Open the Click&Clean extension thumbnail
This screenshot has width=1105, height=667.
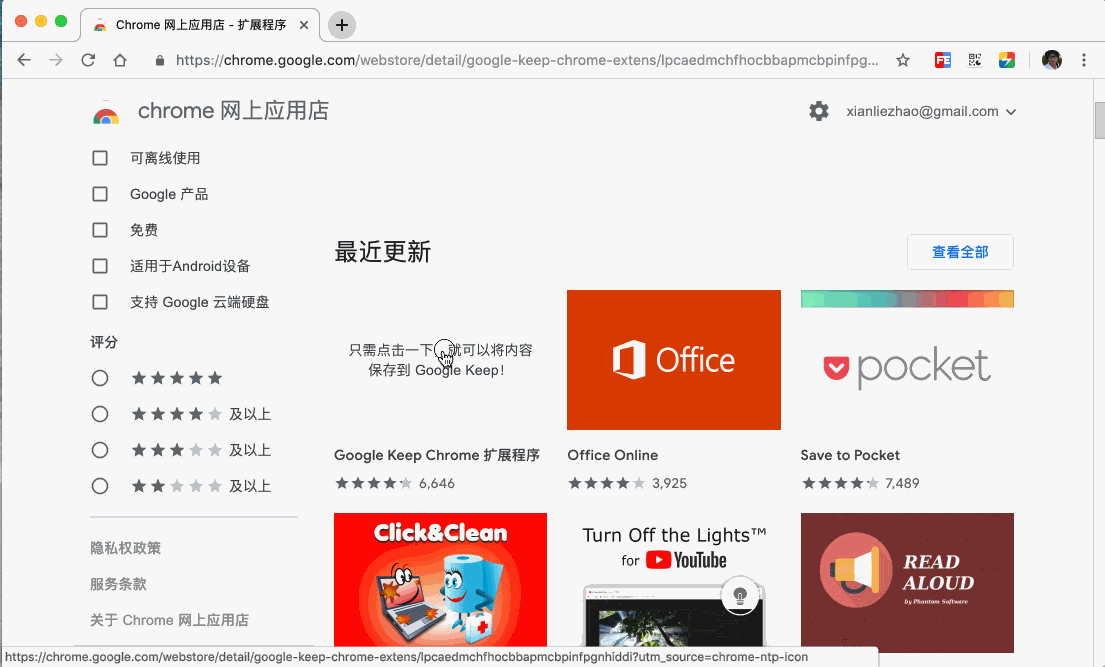(x=440, y=580)
